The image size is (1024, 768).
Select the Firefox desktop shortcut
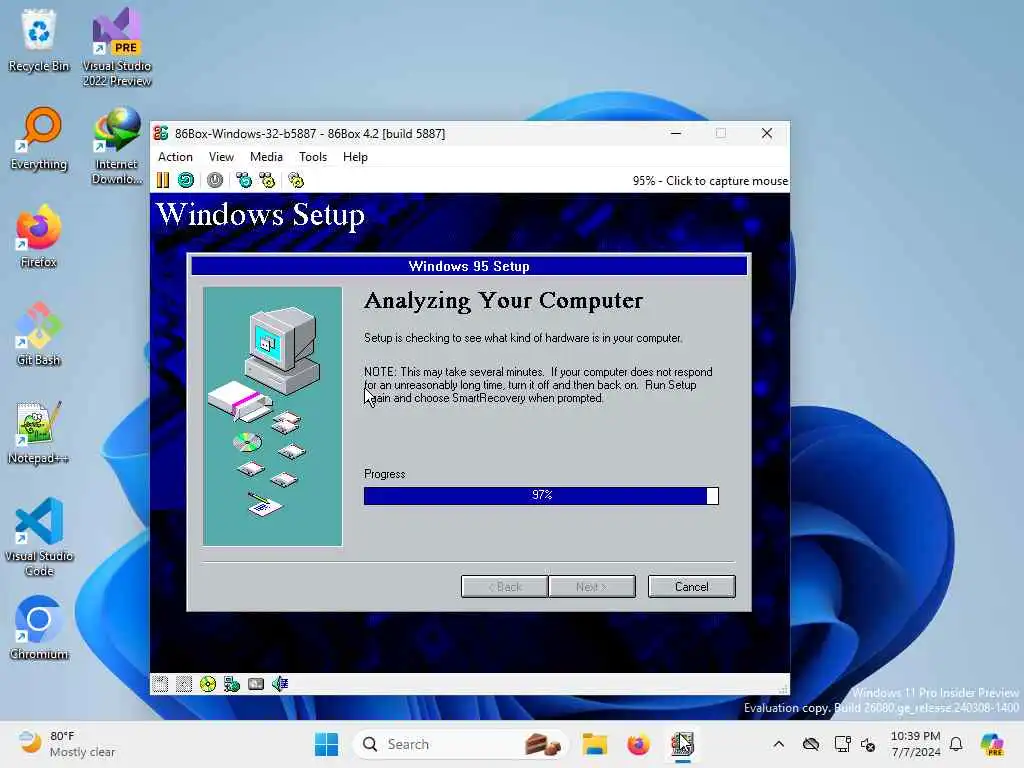(39, 236)
